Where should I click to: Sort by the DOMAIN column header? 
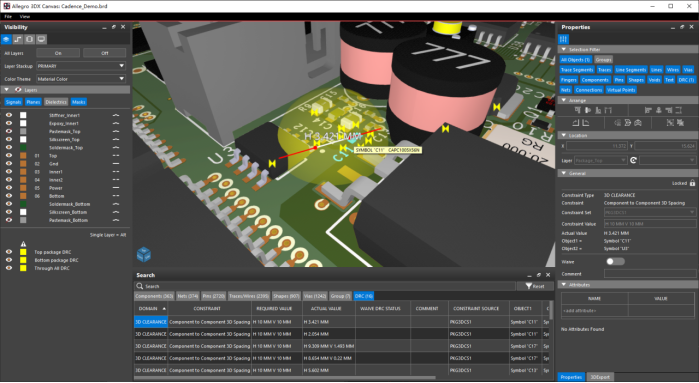click(151, 309)
